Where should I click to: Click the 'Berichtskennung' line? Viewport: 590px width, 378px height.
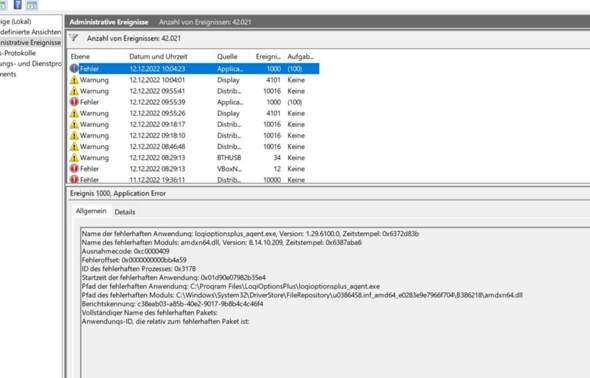pos(172,304)
